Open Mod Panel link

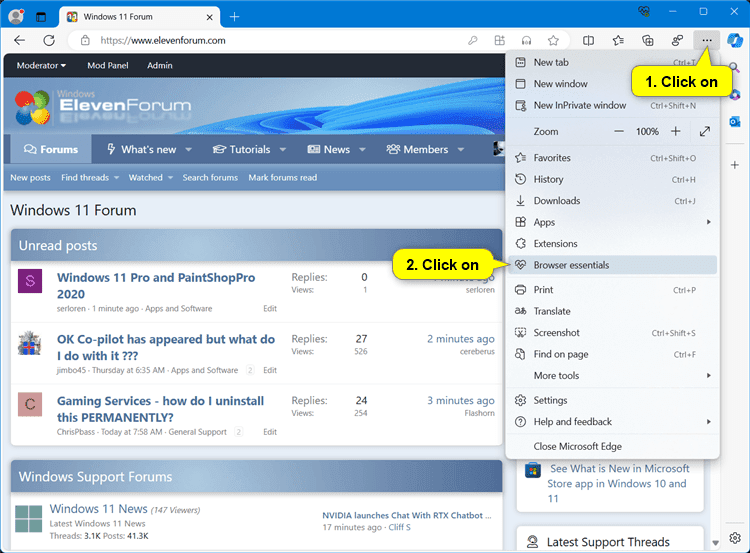tap(108, 66)
